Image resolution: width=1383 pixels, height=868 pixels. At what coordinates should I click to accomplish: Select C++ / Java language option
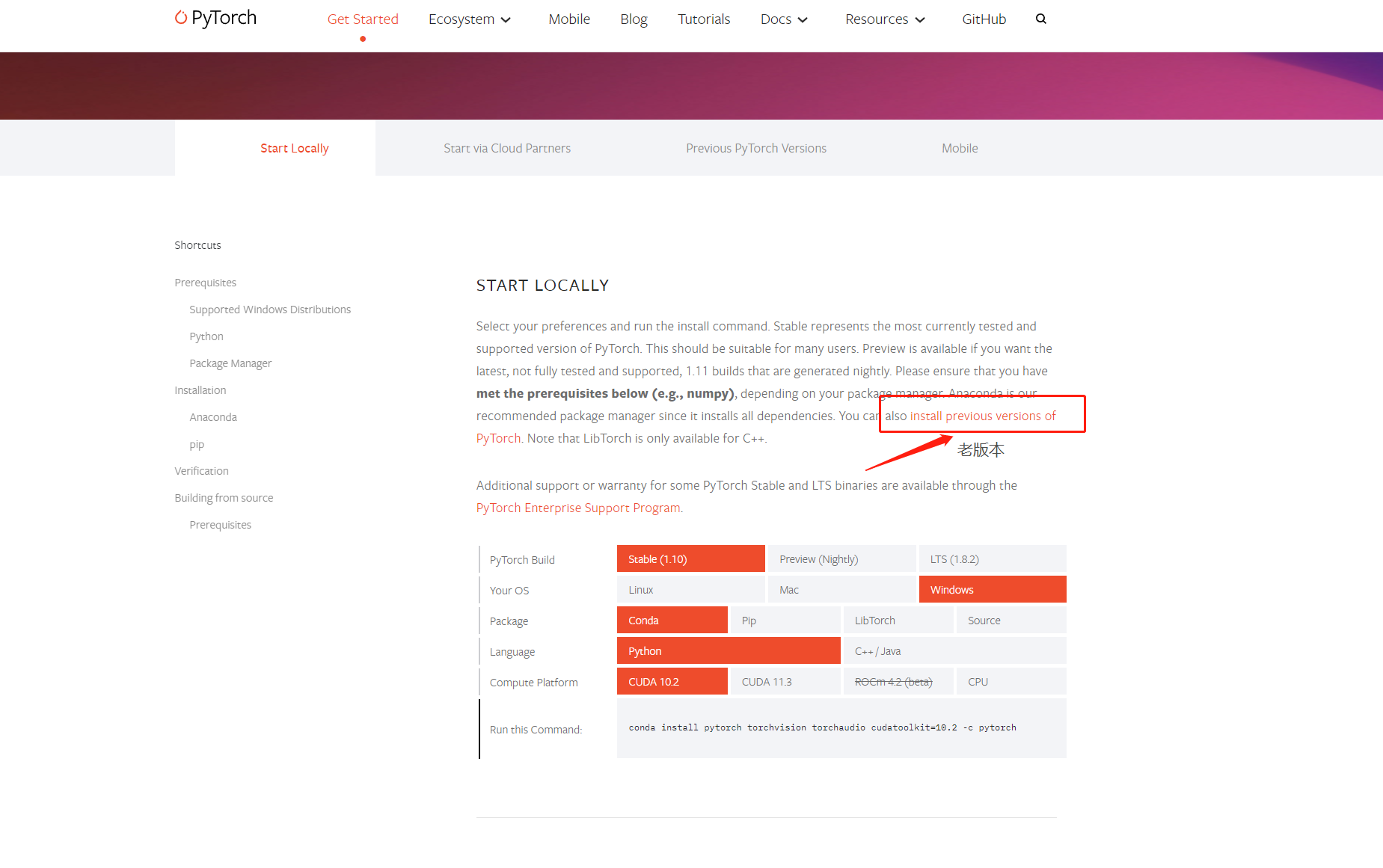pos(955,651)
